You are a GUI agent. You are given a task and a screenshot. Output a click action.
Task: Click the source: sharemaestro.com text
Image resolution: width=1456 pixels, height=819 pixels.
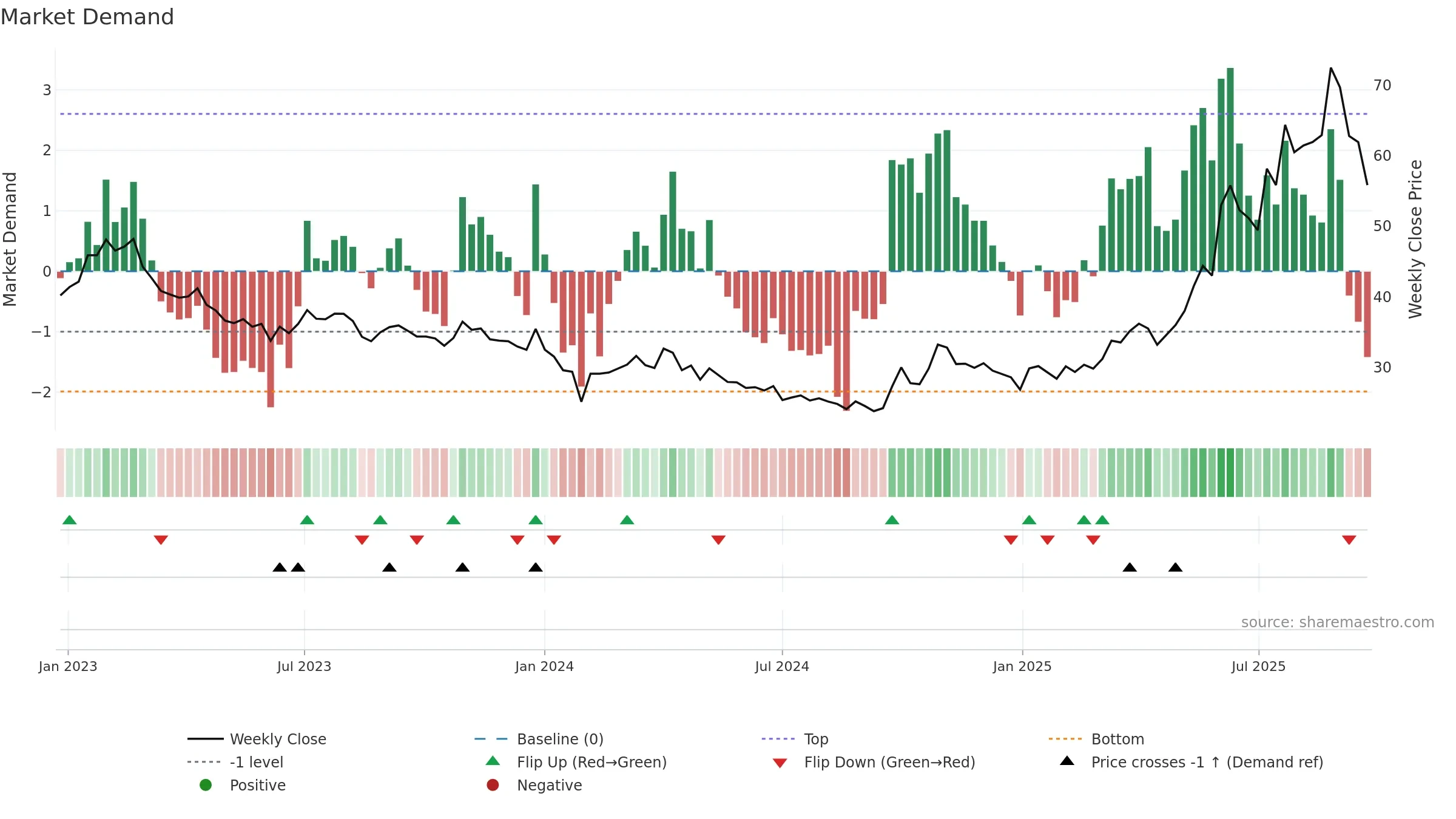click(x=1338, y=622)
